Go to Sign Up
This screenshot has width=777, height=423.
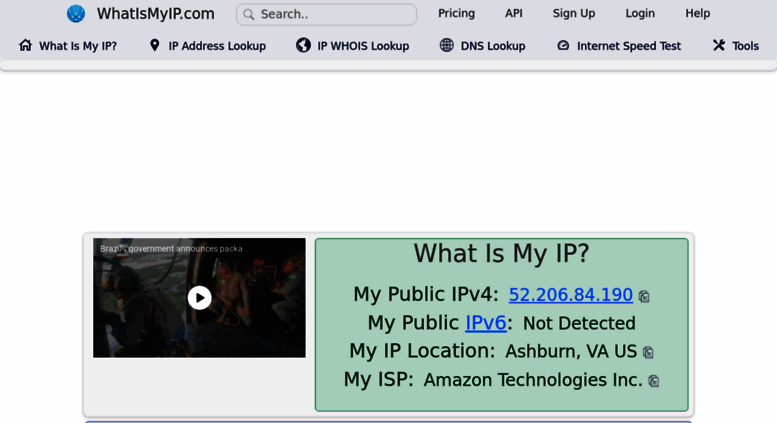(574, 13)
